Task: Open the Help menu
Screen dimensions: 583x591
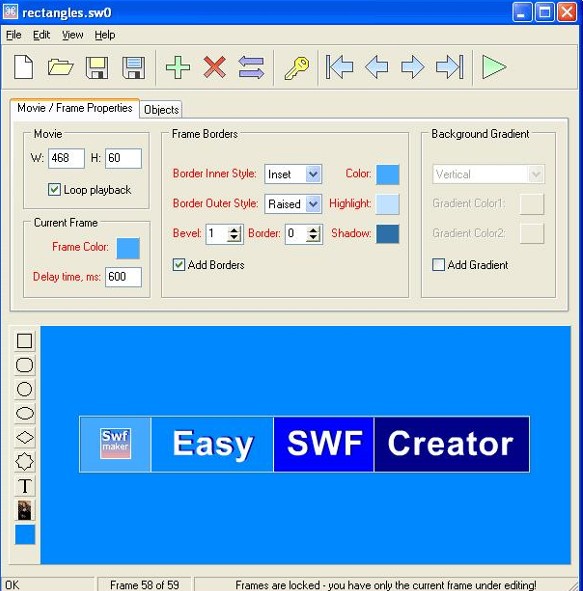Action: click(x=105, y=35)
